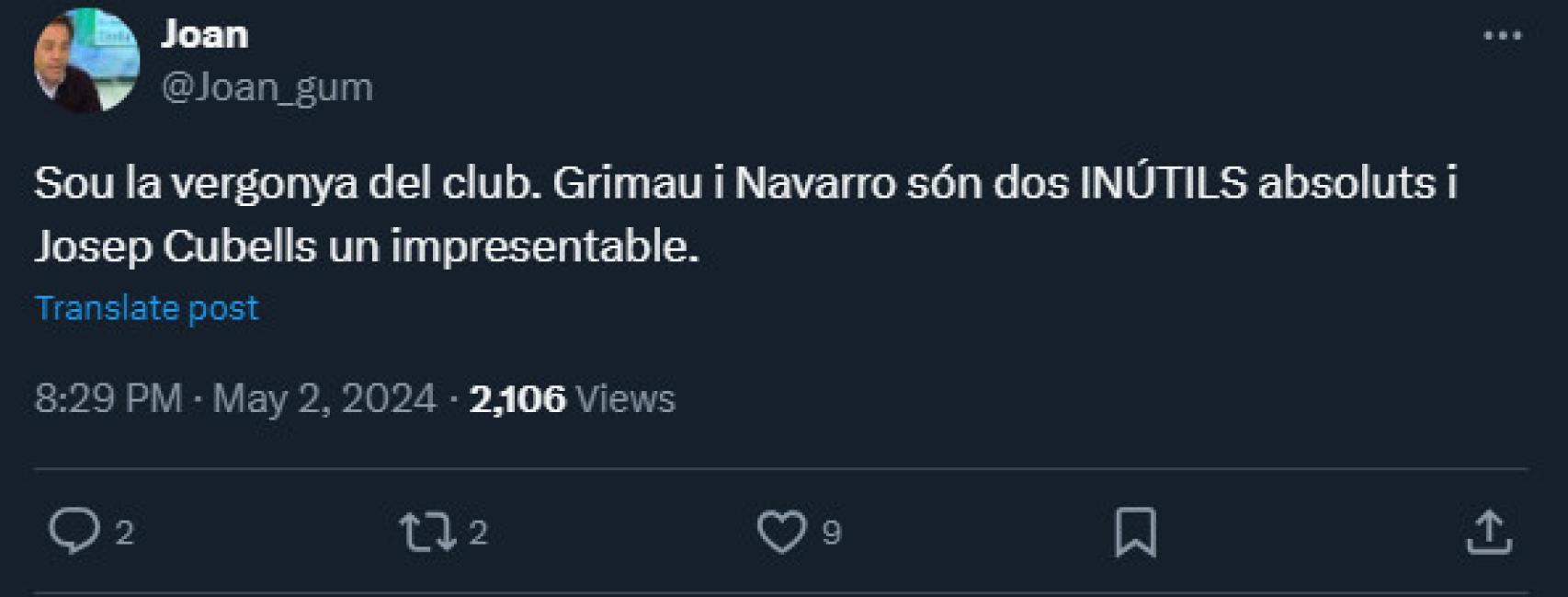Open the profile via display name Joan
This screenshot has width=1568, height=597.
click(204, 35)
